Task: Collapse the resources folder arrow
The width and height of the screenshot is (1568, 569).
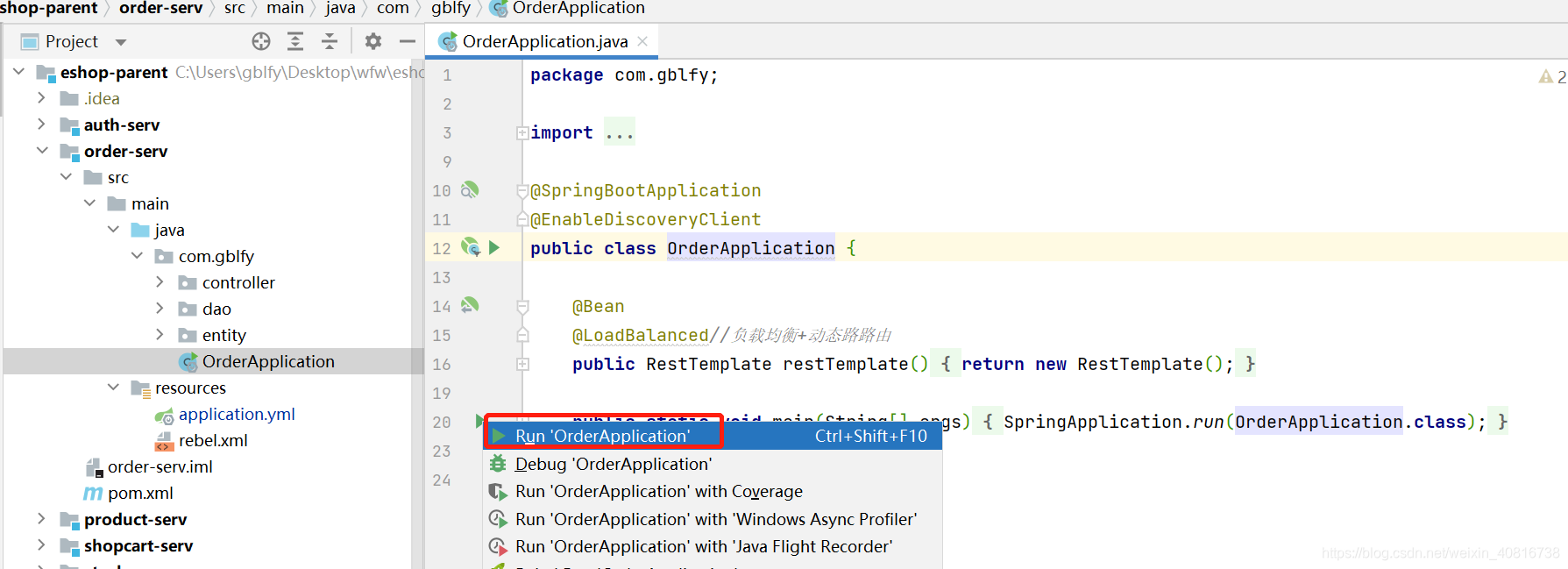Action: [113, 388]
